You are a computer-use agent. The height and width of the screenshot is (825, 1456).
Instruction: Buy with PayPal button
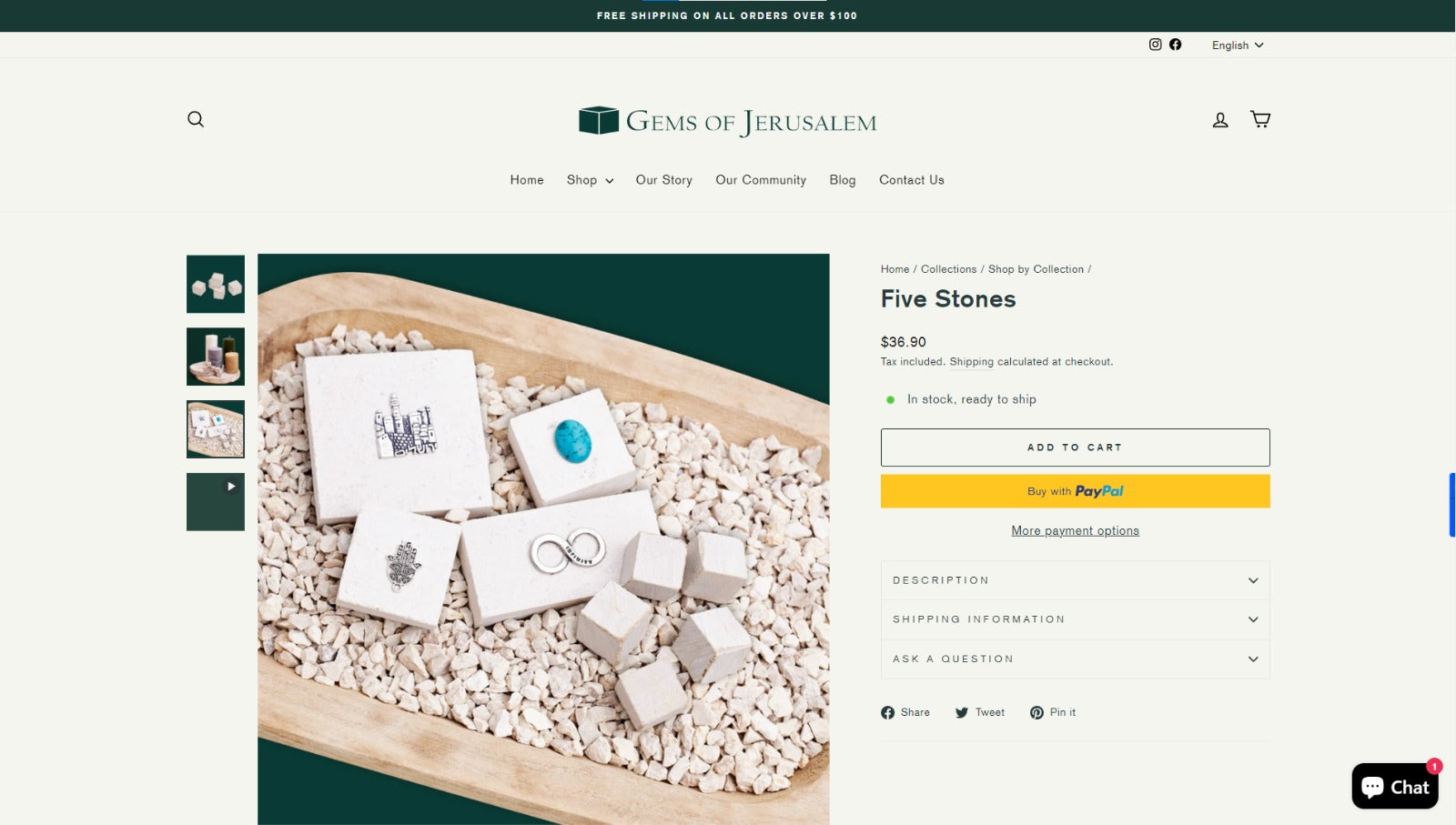(1075, 491)
